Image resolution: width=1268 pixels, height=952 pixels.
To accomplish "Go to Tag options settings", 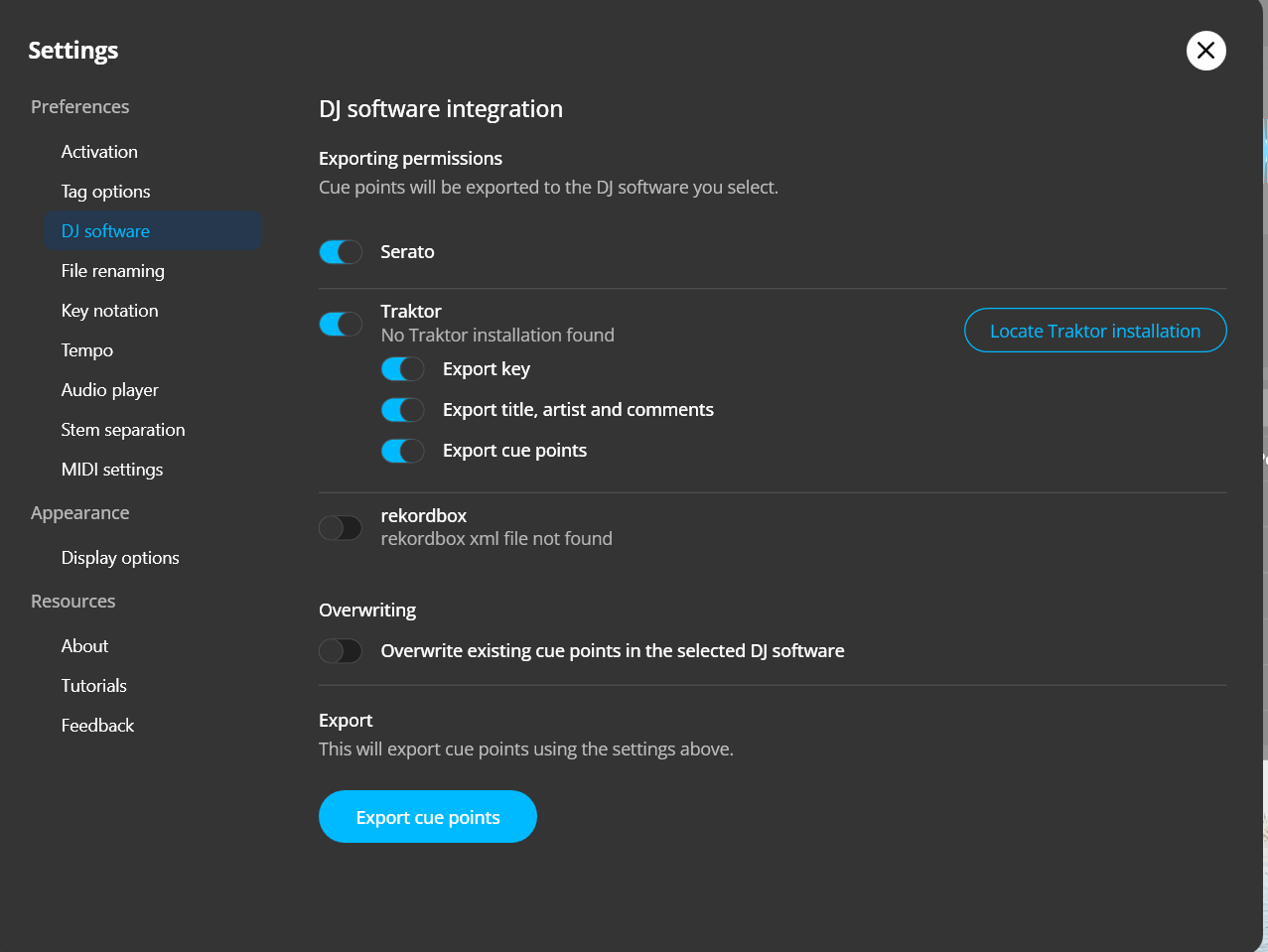I will point(105,192).
